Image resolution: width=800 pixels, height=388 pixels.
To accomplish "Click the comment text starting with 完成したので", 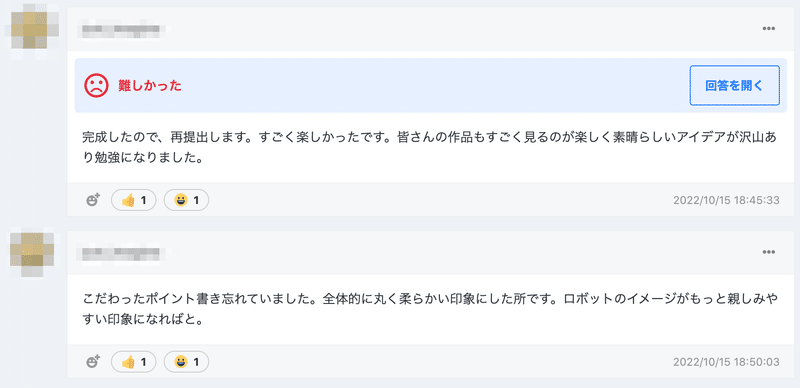I will click(430, 148).
